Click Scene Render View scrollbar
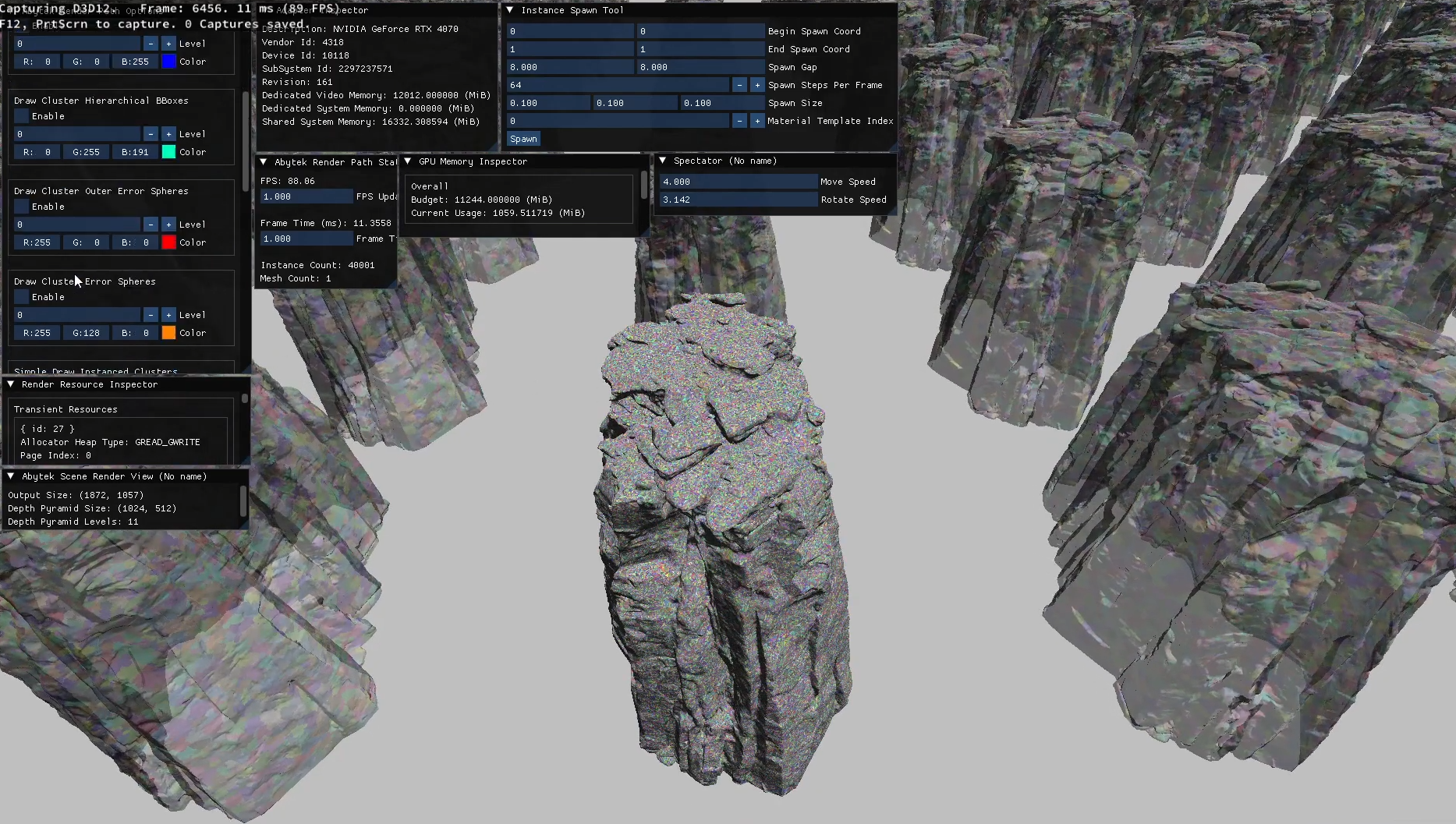Viewport: 1456px width, 824px height. tap(243, 501)
